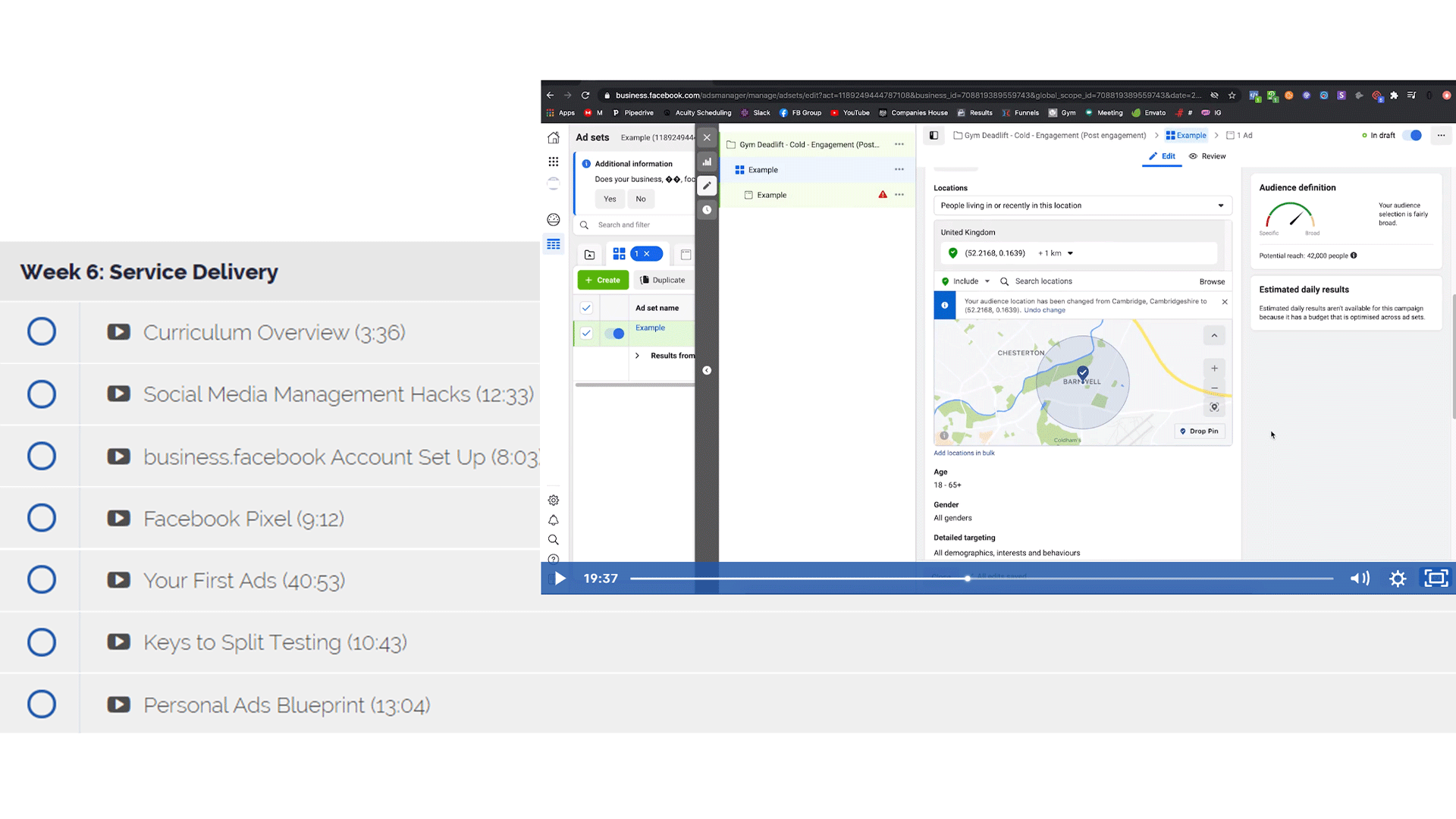Expand the +1 km radius dropdown

tap(1056, 253)
